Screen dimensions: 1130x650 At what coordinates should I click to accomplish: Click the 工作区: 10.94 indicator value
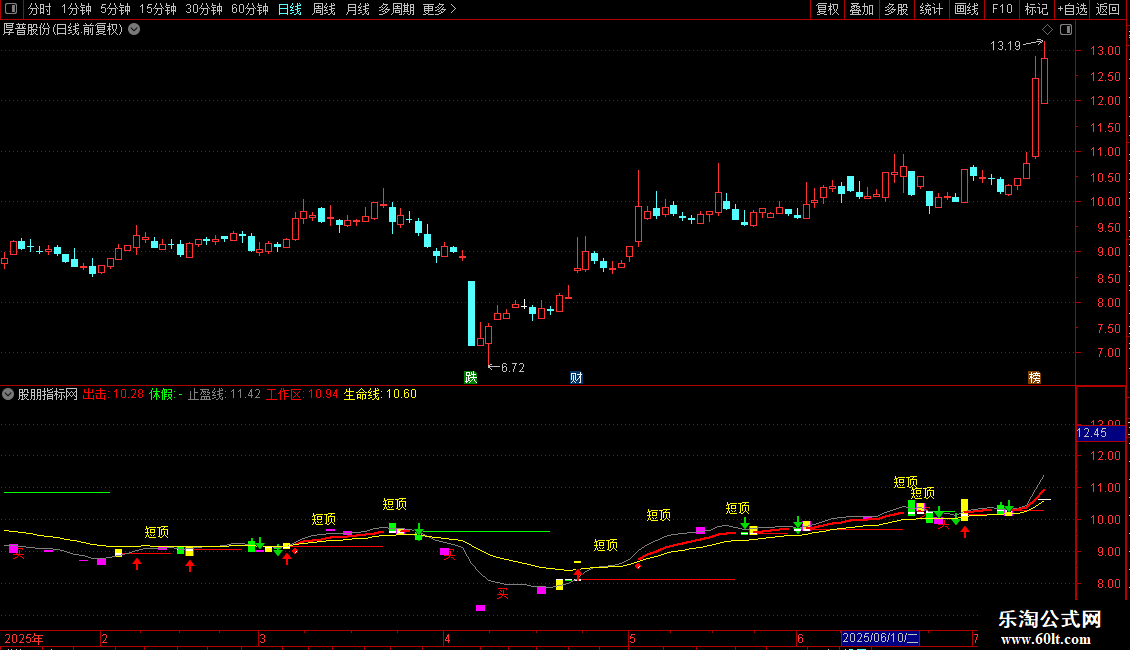pos(302,394)
